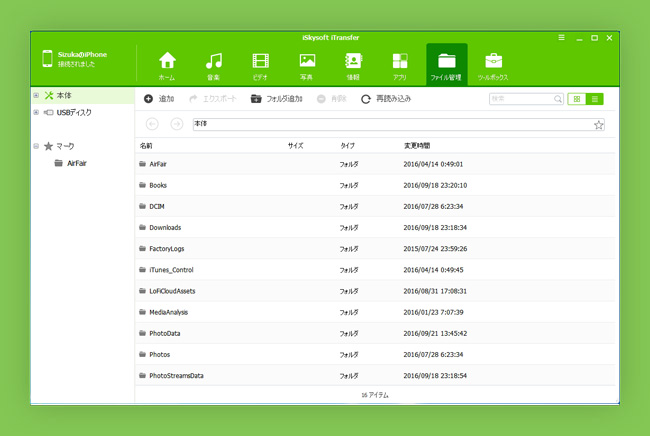Select the File Management (ファイル管理) tab
The image size is (650, 436).
coord(446,65)
